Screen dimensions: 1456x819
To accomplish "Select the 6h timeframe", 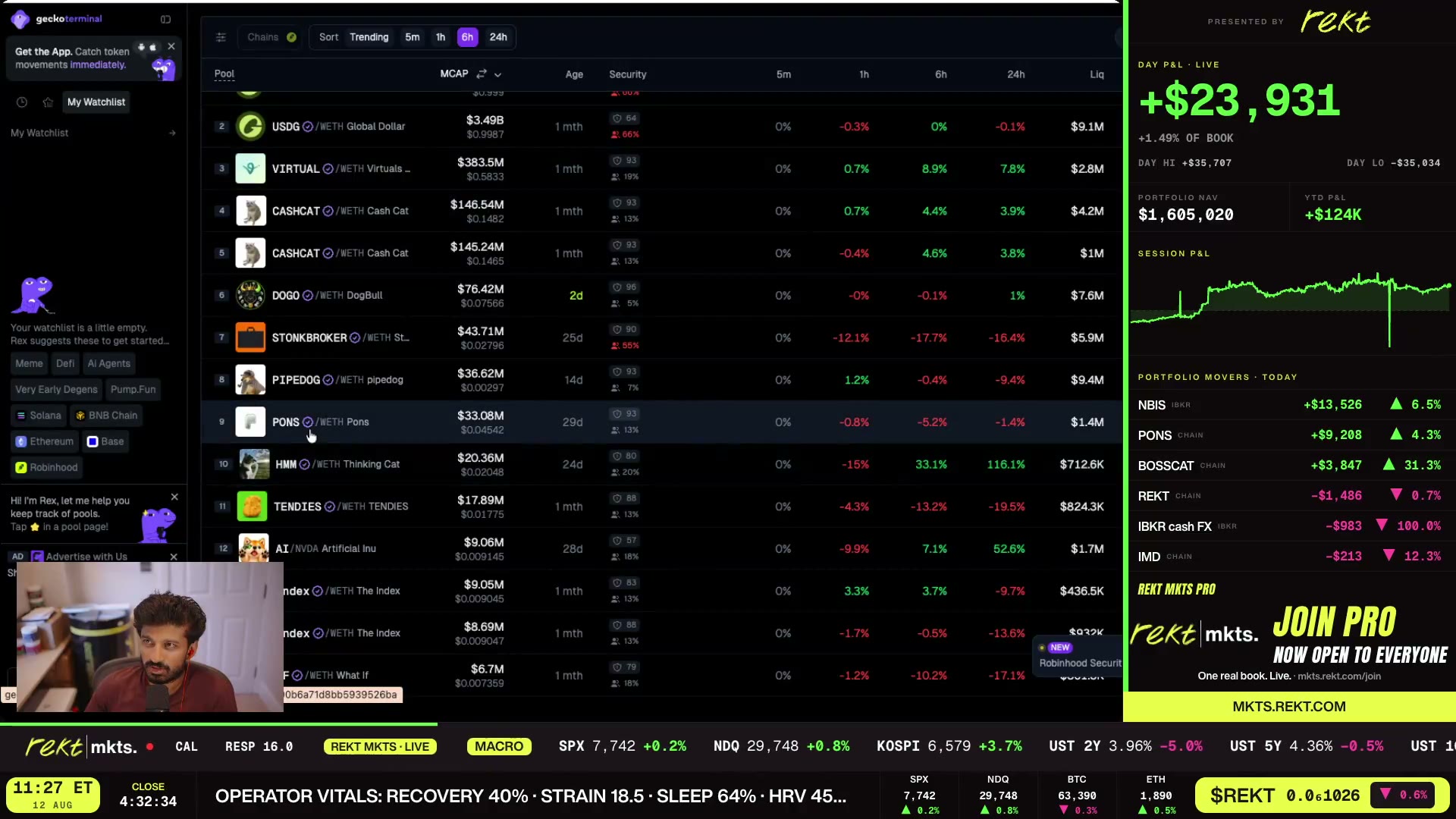I will [x=467, y=37].
